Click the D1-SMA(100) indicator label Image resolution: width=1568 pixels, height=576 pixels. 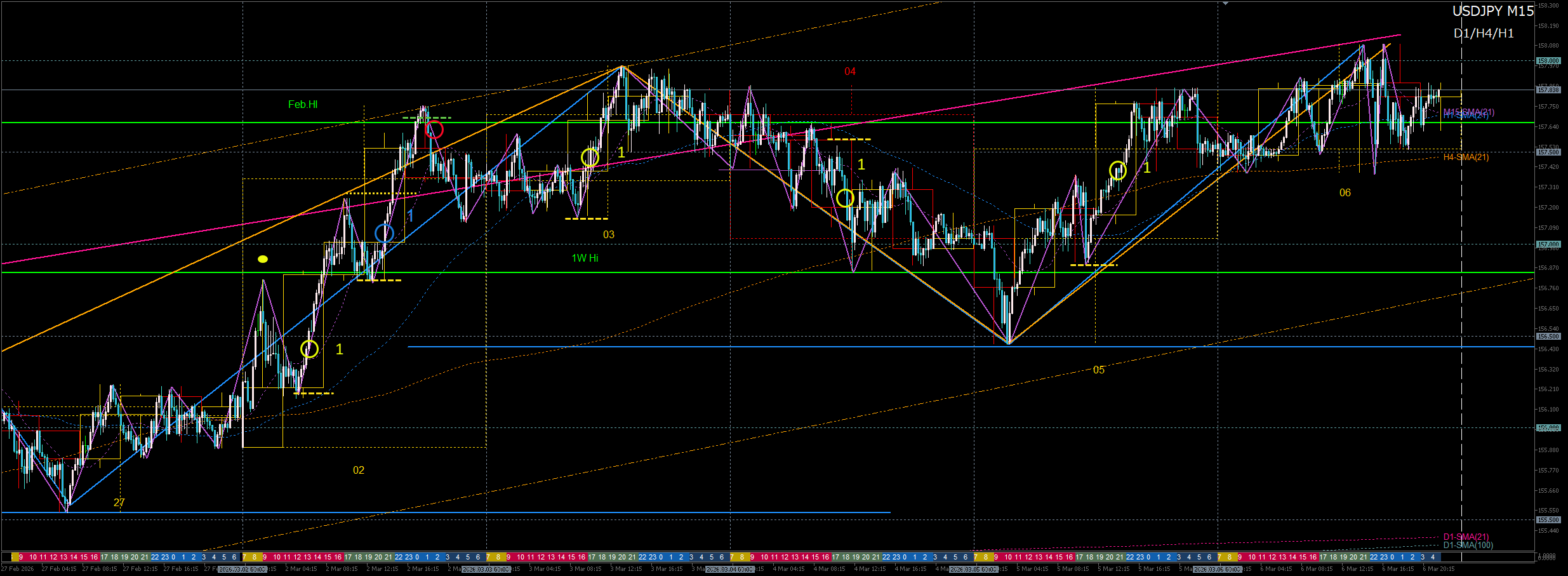[x=1468, y=546]
